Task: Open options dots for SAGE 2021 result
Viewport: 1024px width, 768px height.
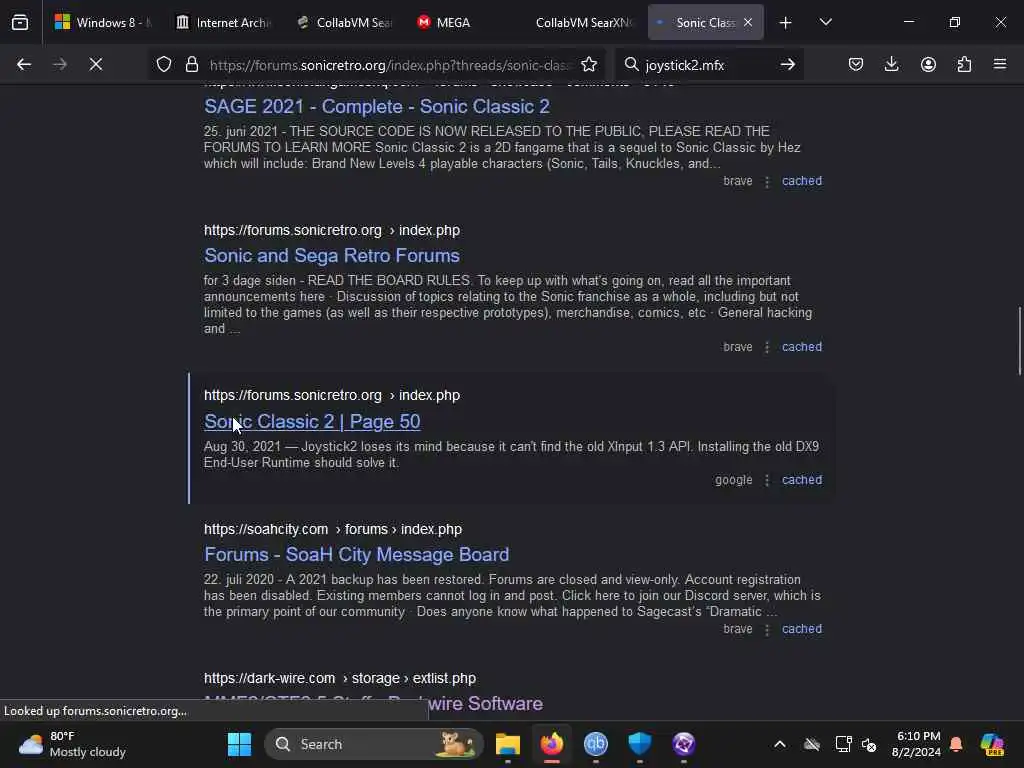Action: (x=767, y=182)
